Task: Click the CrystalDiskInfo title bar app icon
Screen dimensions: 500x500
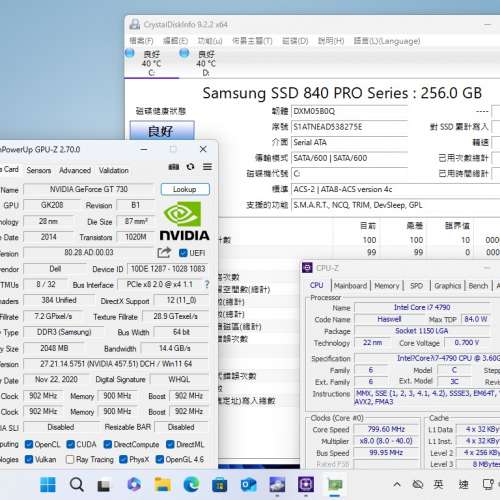Action: pos(135,24)
